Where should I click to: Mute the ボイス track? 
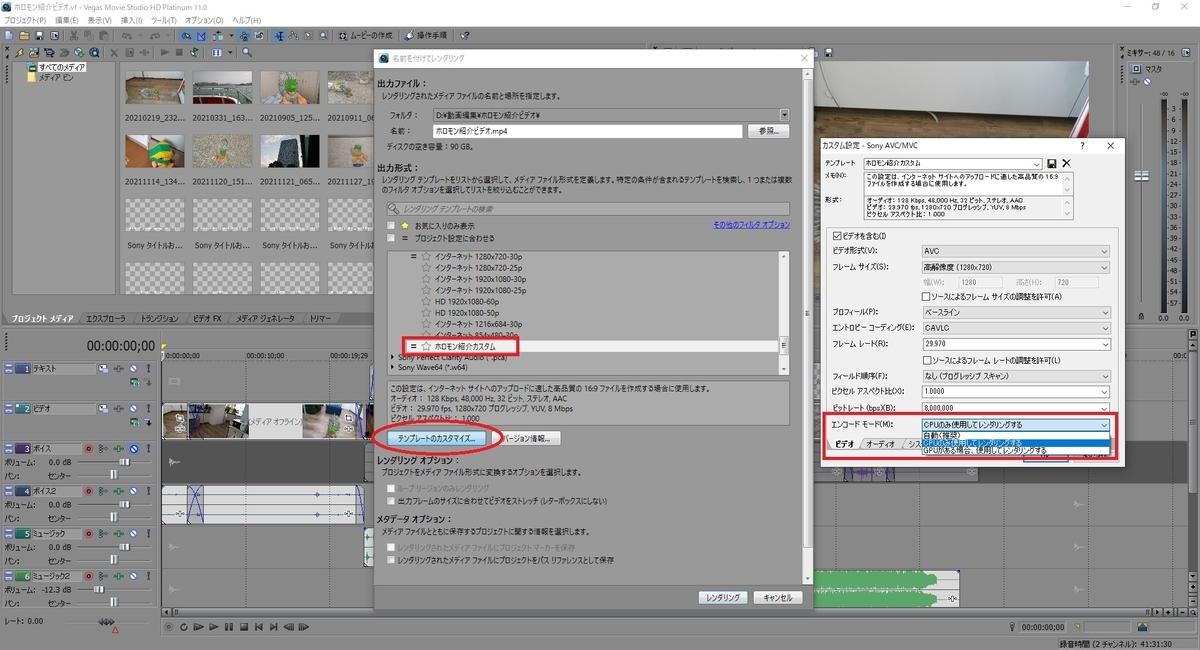(x=133, y=449)
